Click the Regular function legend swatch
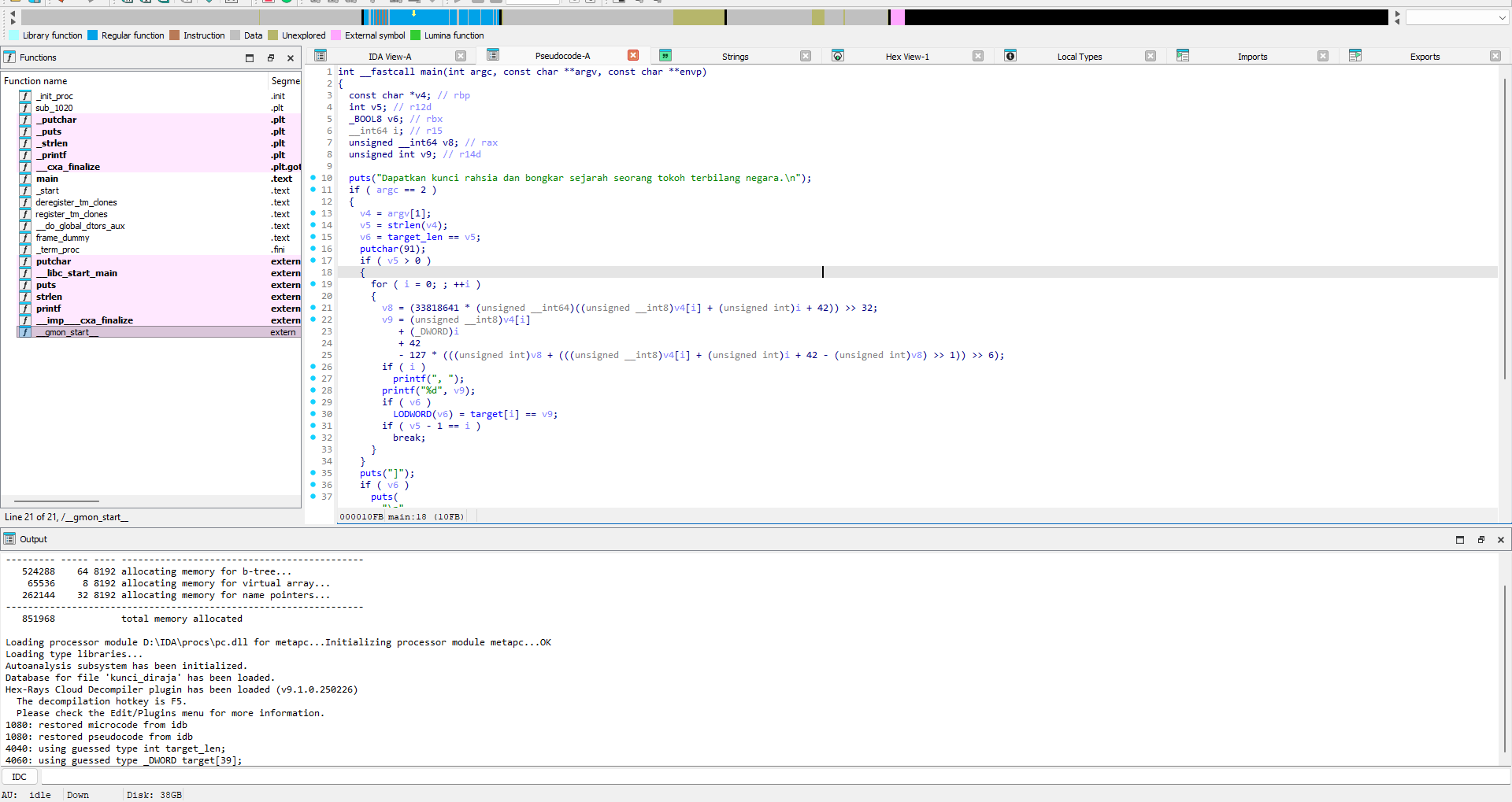Image resolution: width=1512 pixels, height=802 pixels. pos(93,35)
